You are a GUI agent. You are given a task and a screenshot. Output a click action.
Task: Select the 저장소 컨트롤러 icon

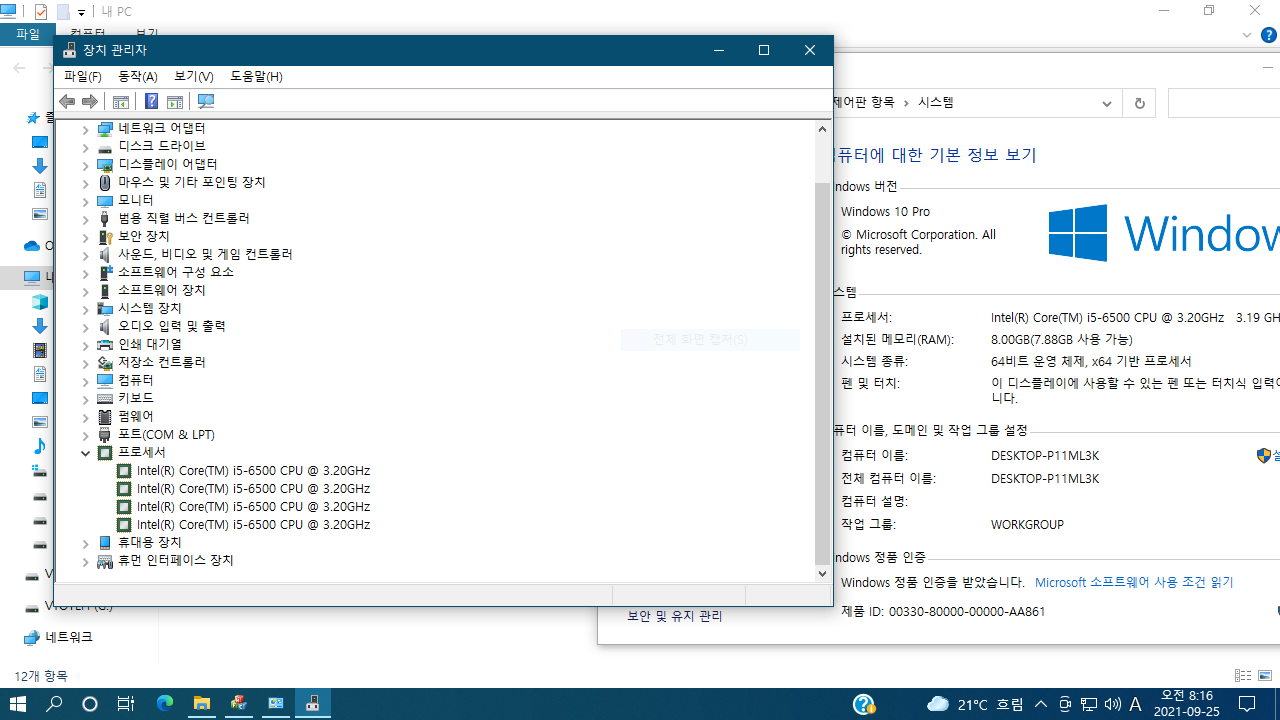[x=105, y=362]
